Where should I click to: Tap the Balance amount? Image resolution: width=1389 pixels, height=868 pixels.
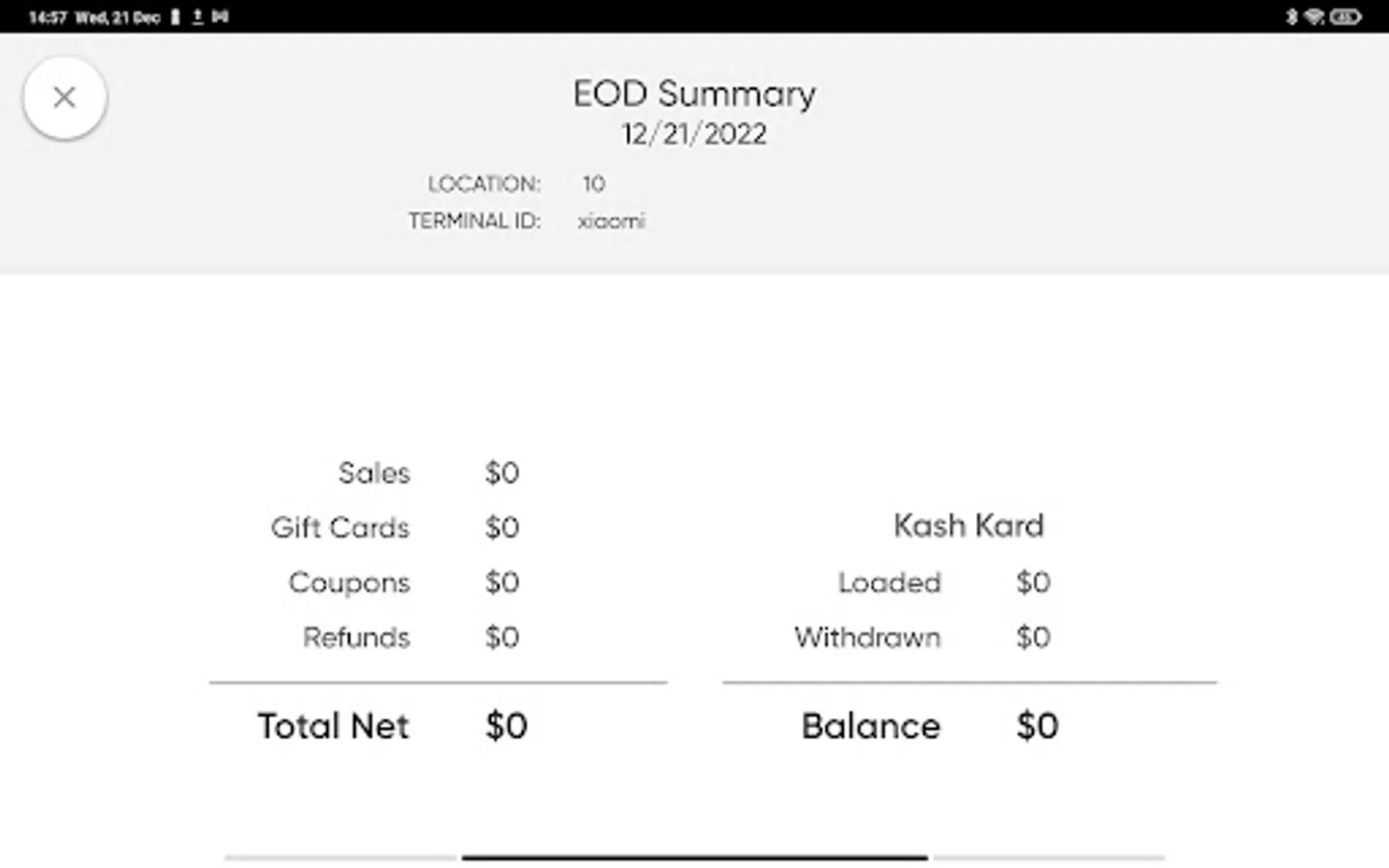pos(1038,726)
